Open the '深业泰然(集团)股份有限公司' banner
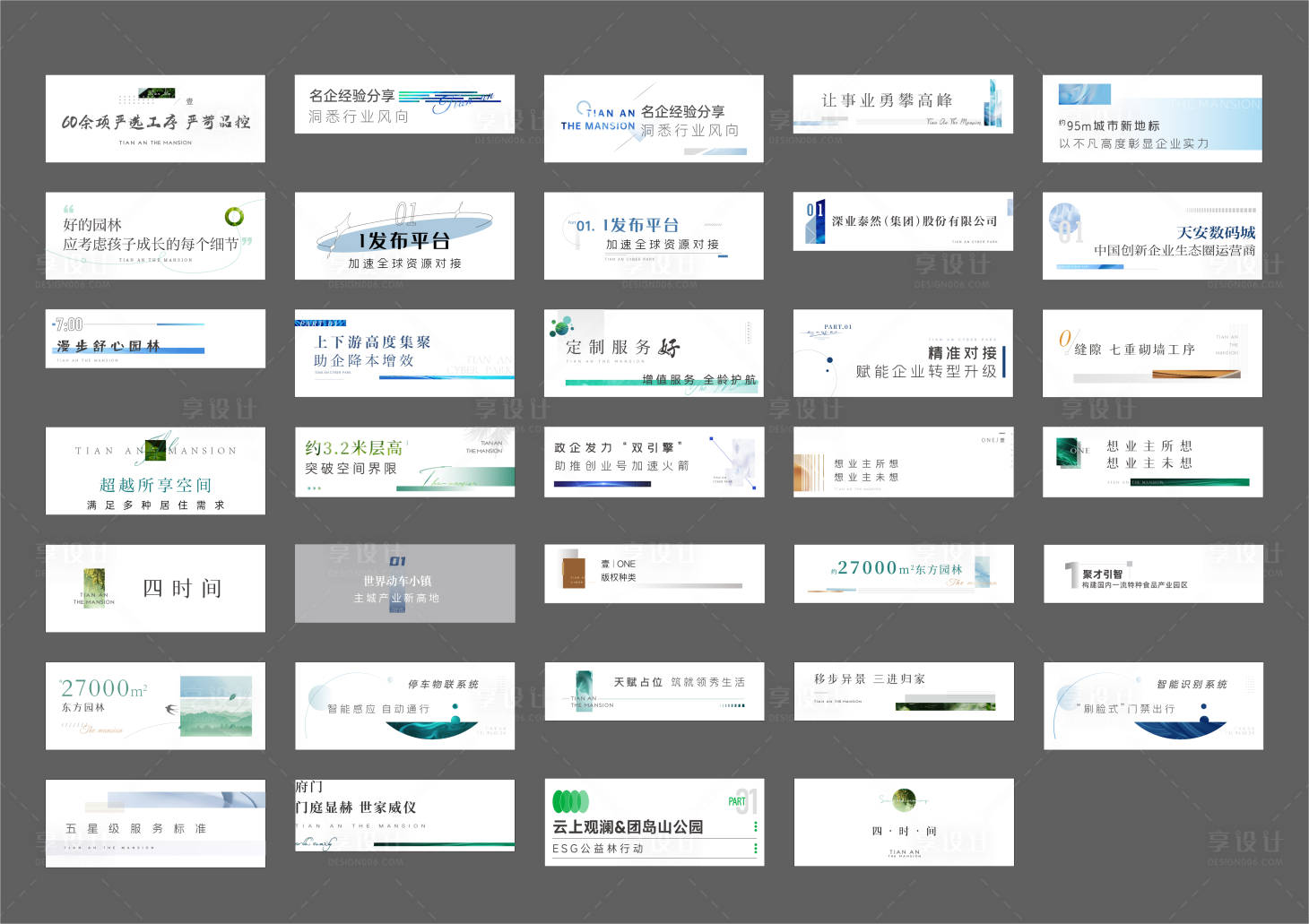Viewport: 1309px width, 924px height. 903,220
